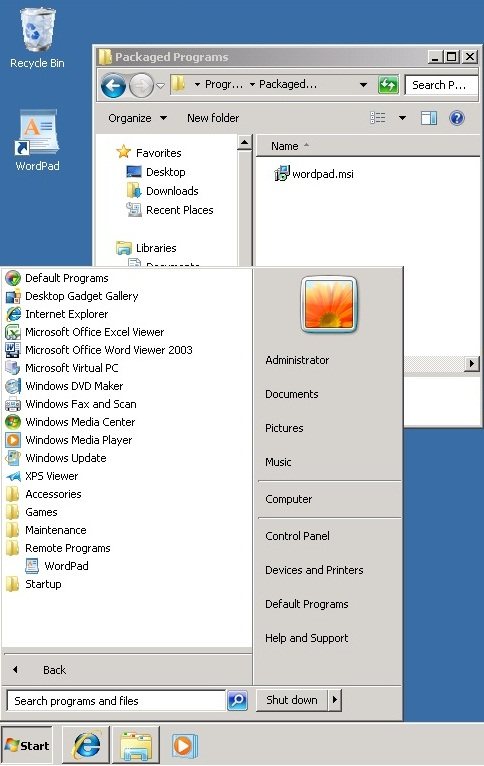Open the Recycle Bin desktop icon
The height and width of the screenshot is (766, 484).
coord(37,38)
